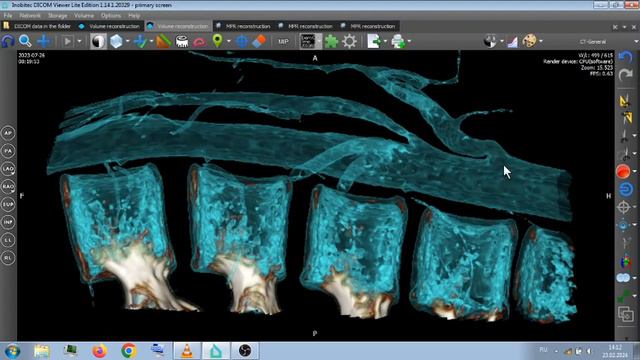Select the orange triangle ruler tool
Image resolution: width=640 pixels, height=360 pixels.
pyautogui.click(x=164, y=41)
